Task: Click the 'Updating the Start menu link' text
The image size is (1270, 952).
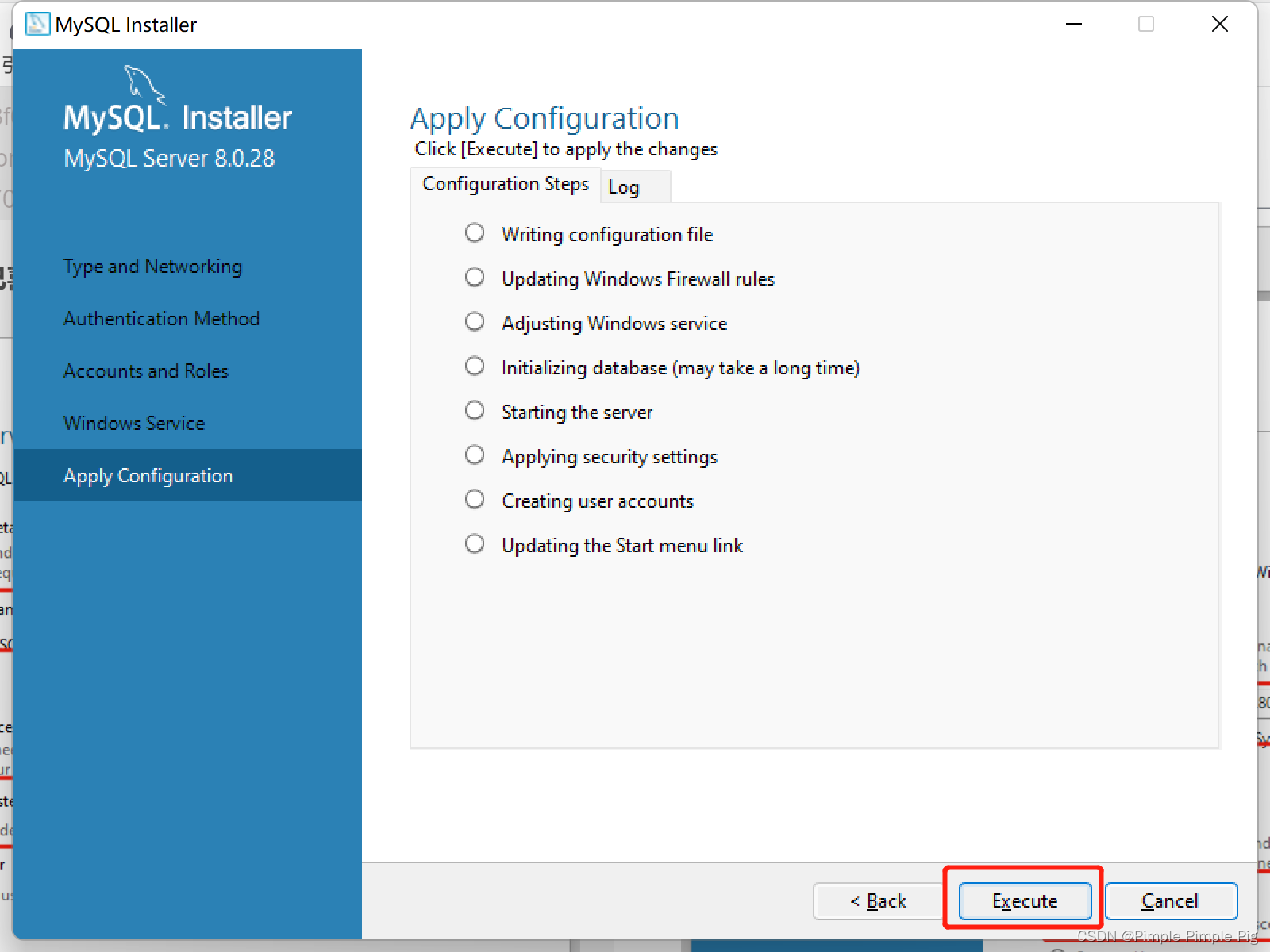Action: (622, 546)
